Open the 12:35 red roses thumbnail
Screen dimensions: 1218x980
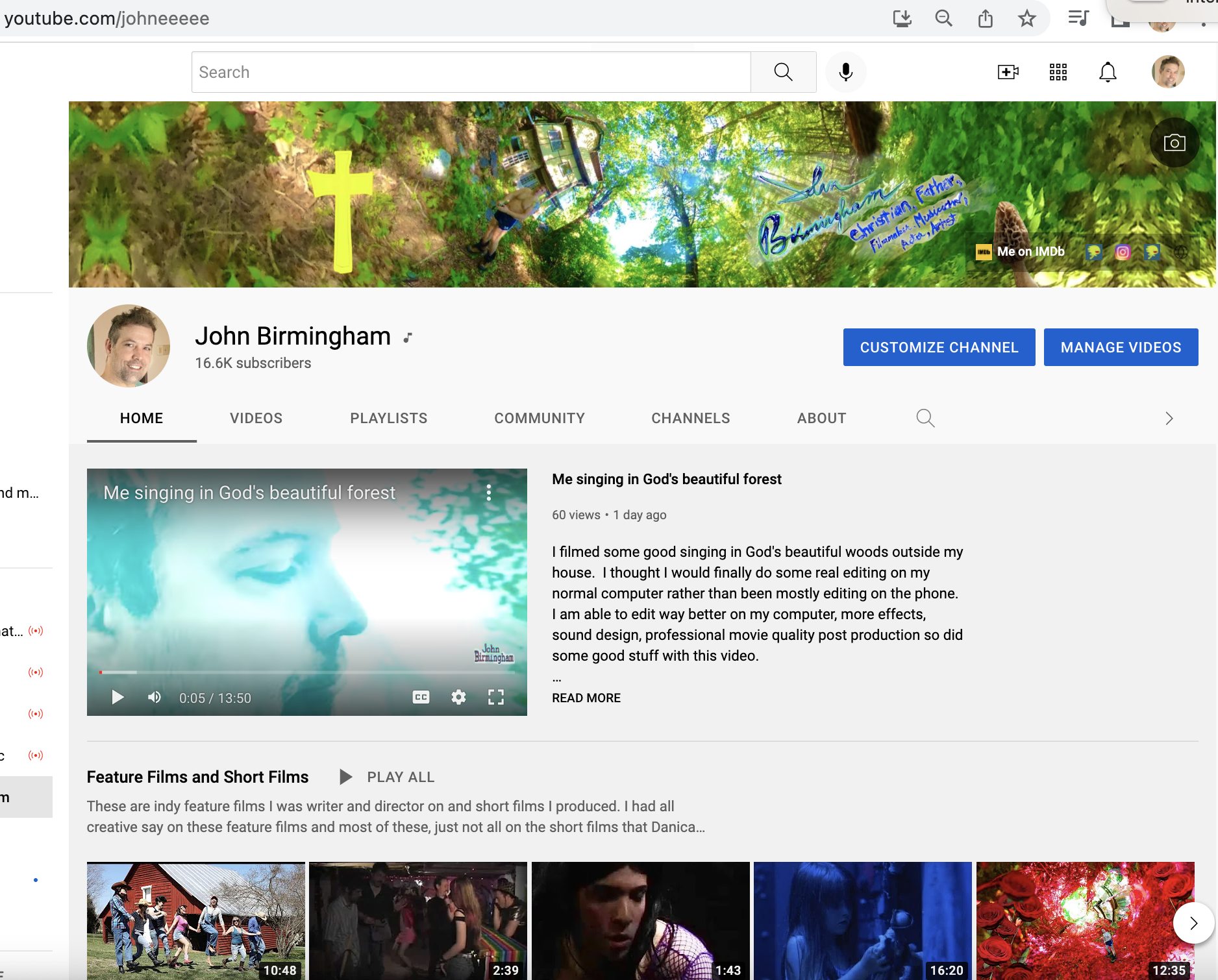click(1086, 921)
